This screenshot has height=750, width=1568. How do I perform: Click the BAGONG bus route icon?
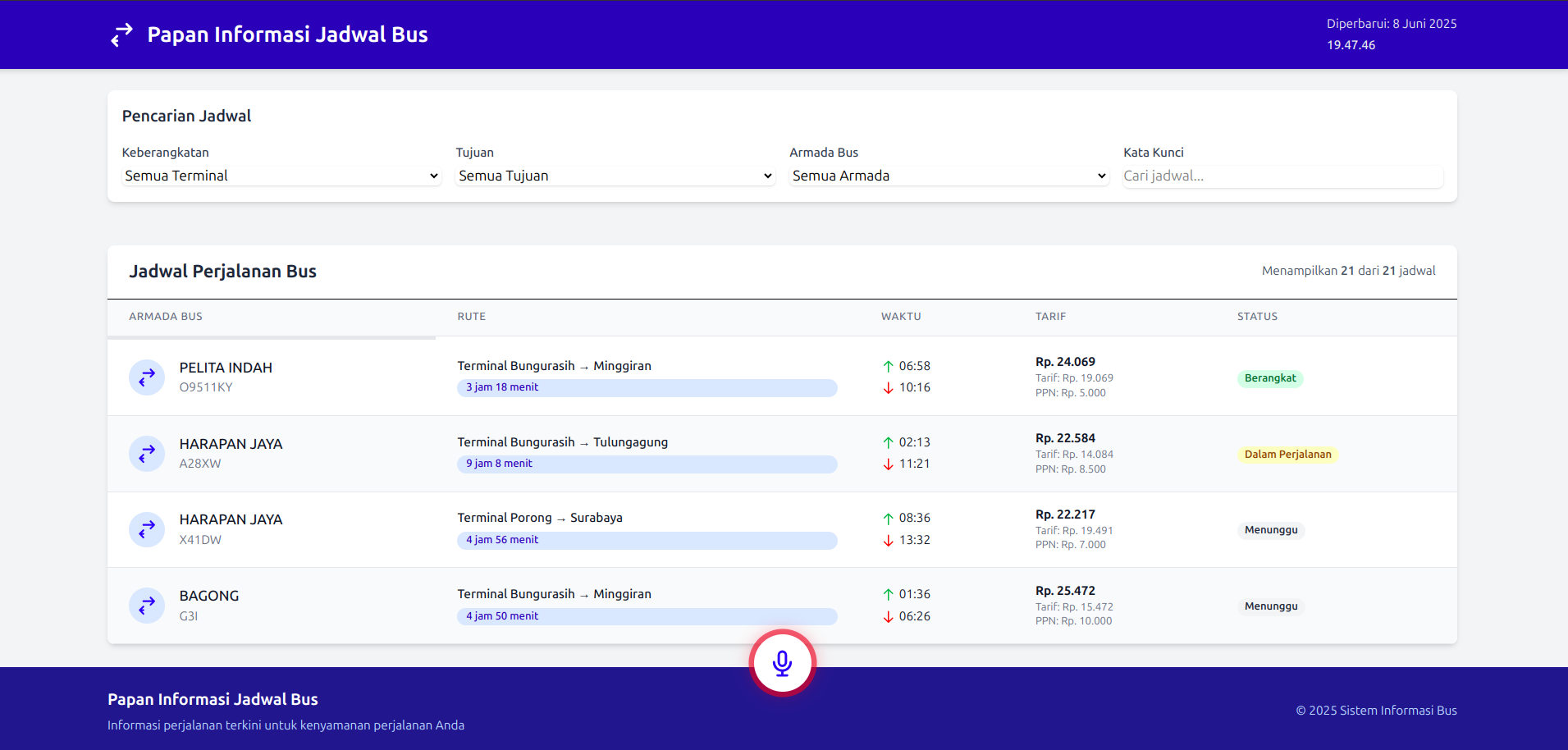[147, 606]
